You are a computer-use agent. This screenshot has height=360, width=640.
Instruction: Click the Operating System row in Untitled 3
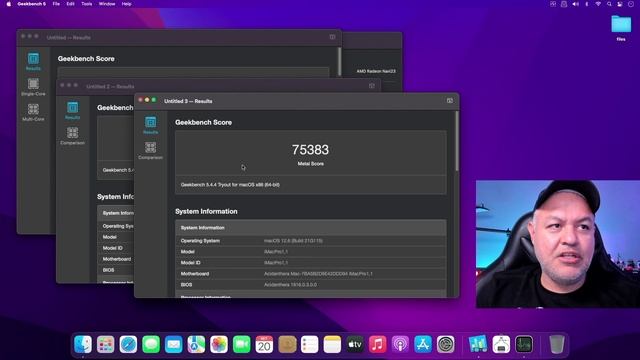tap(311, 241)
